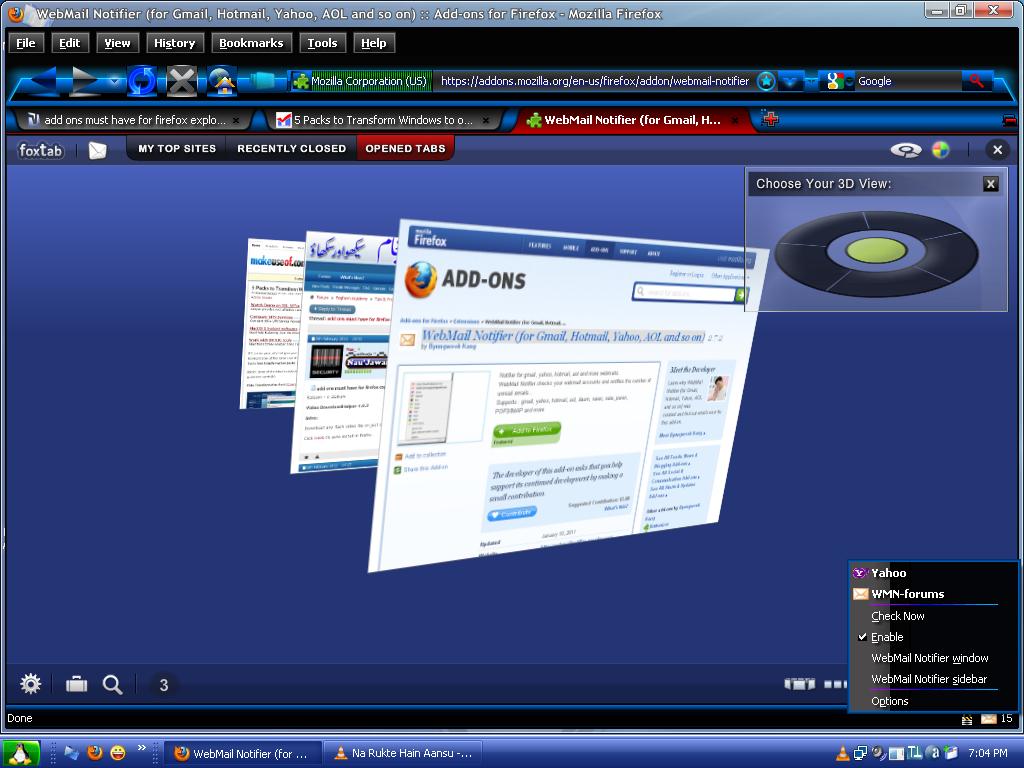This screenshot has width=1024, height=768.
Task: Open the File menu
Action: (25, 43)
